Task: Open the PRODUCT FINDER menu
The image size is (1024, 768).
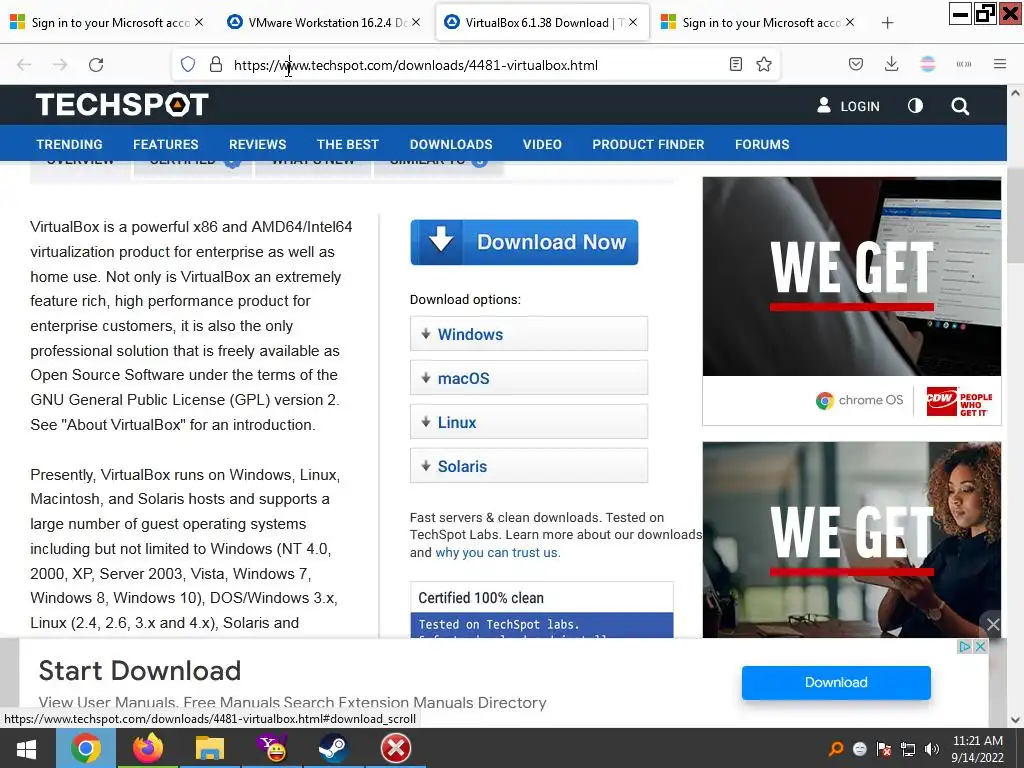Action: pyautogui.click(x=648, y=144)
